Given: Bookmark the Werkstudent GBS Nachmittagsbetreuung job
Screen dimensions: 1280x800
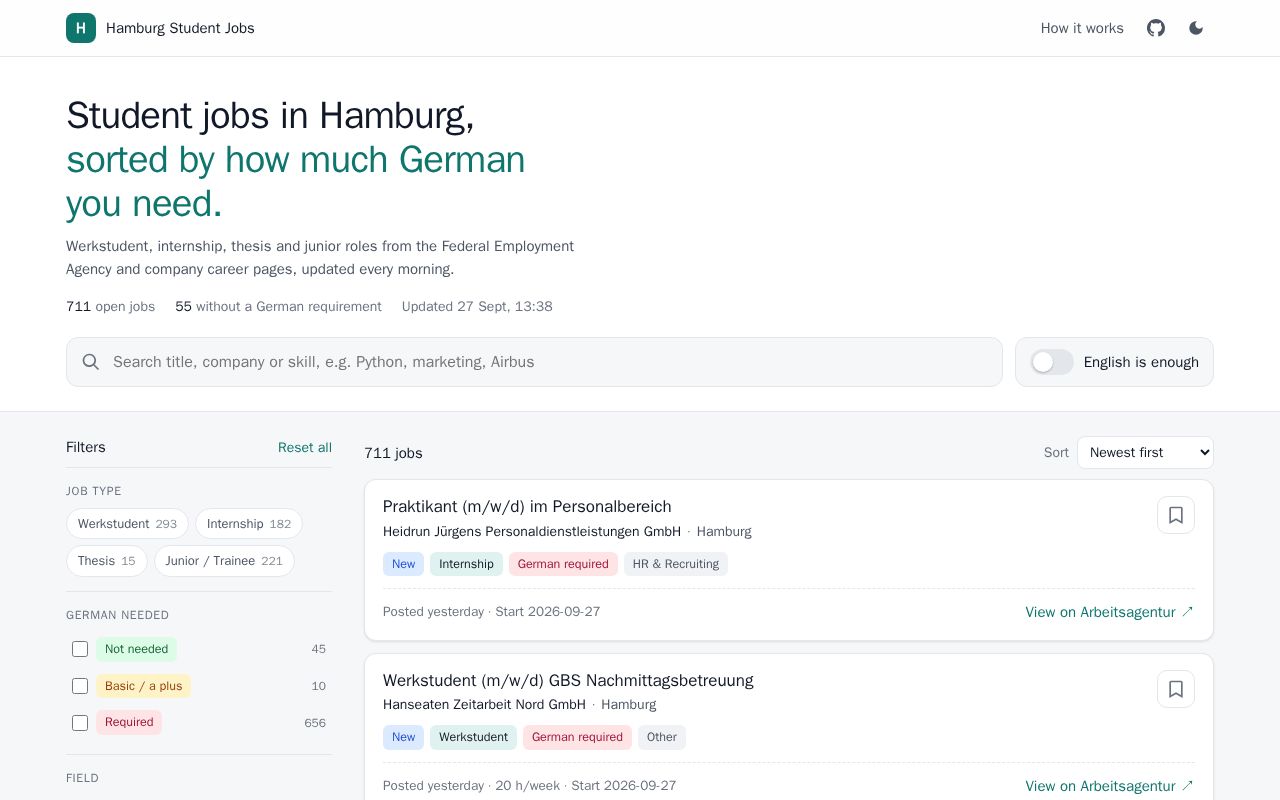Looking at the screenshot, I should 1176,689.
